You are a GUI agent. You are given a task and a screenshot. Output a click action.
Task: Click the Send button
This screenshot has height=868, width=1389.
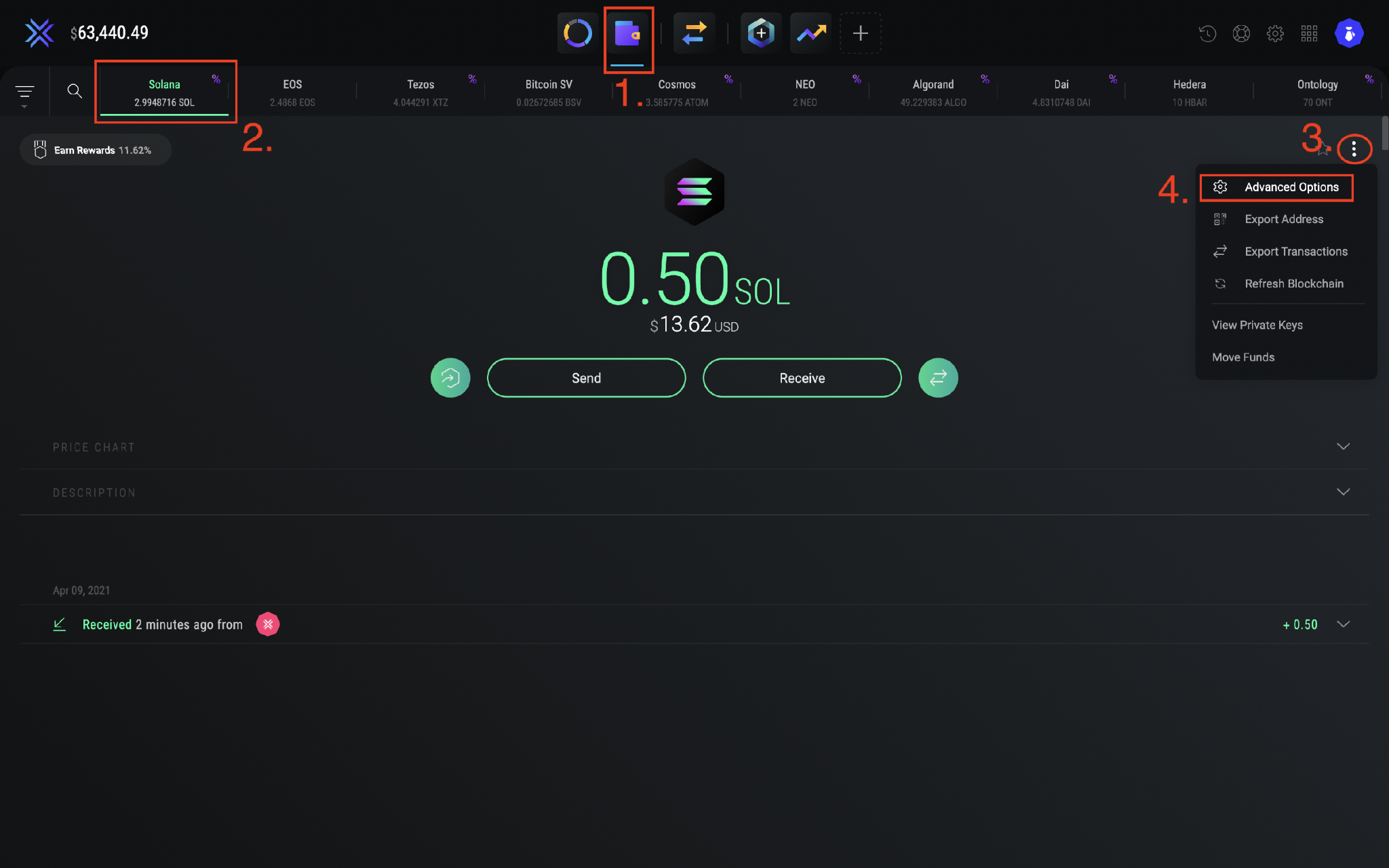point(586,378)
